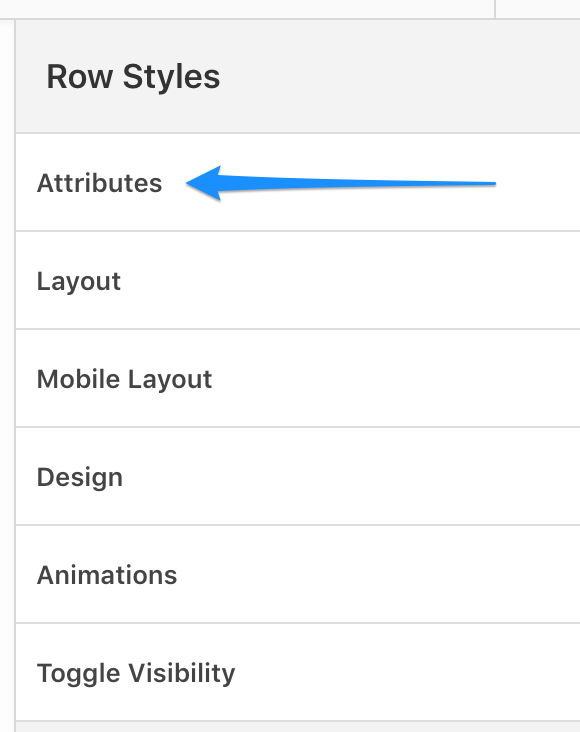Choose the Design label
Image resolution: width=580 pixels, height=732 pixels.
[80, 478]
